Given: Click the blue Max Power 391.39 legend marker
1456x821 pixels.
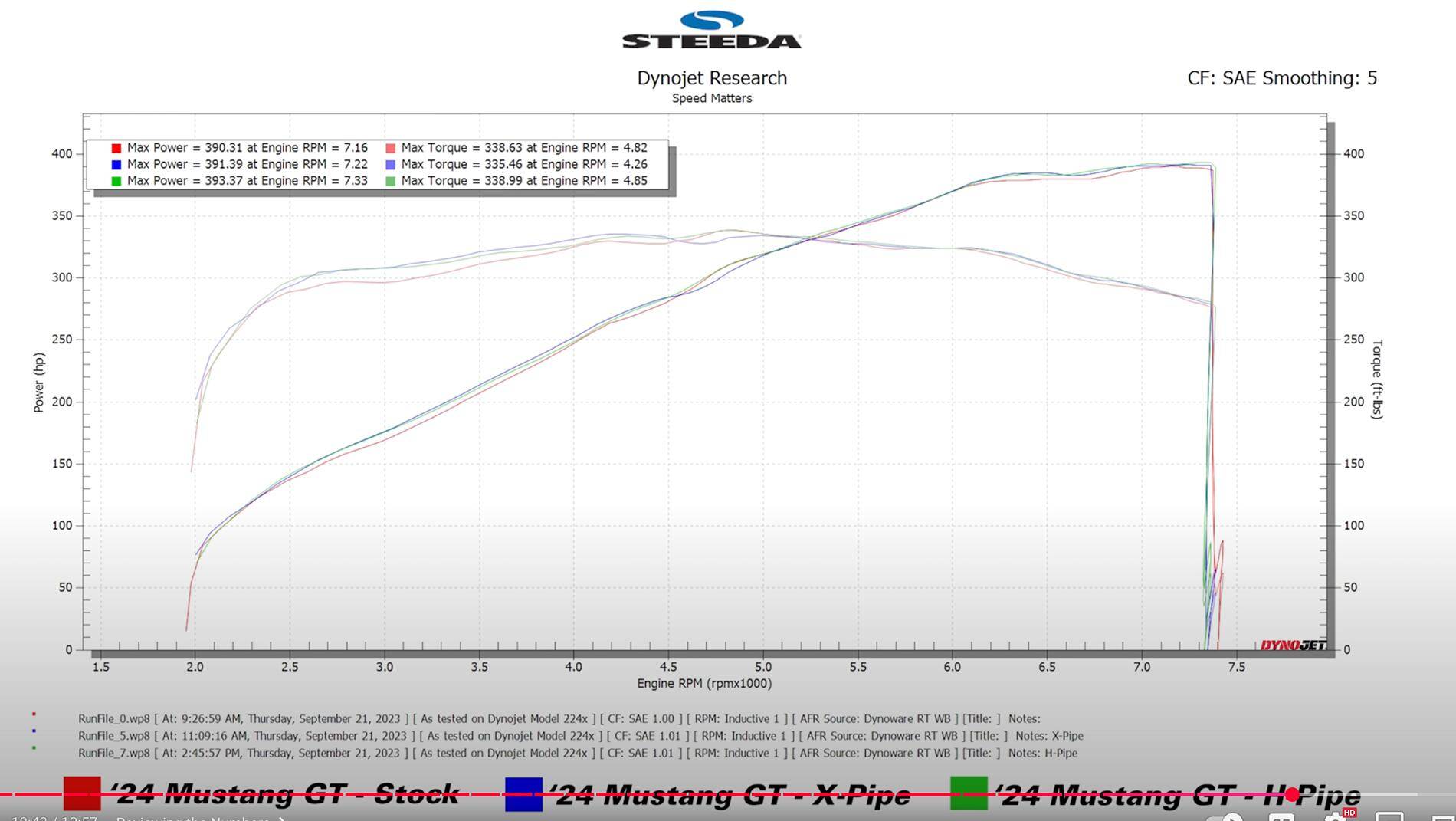Looking at the screenshot, I should 116,165.
